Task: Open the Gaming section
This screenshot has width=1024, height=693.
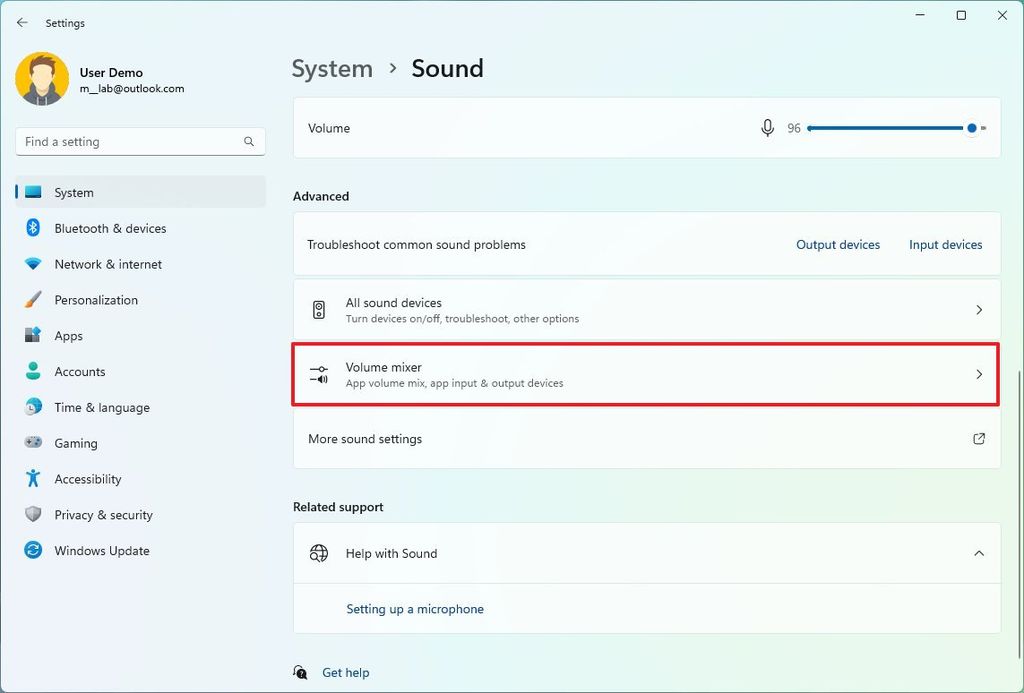Action: (x=75, y=443)
